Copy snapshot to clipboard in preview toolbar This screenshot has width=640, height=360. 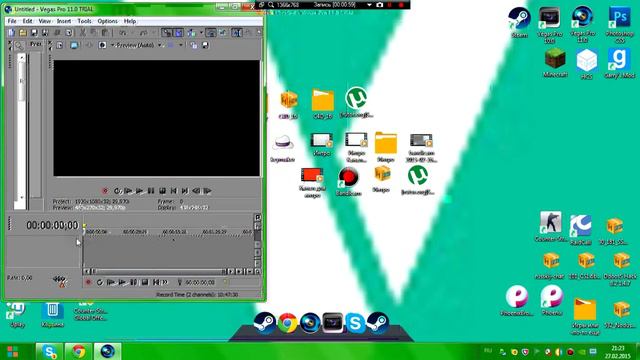(193, 45)
